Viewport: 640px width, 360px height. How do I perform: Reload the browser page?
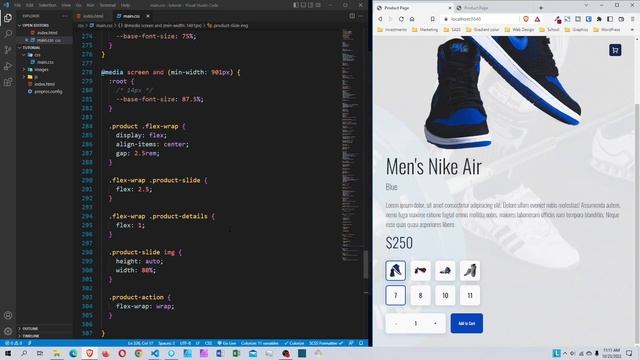(x=401, y=19)
